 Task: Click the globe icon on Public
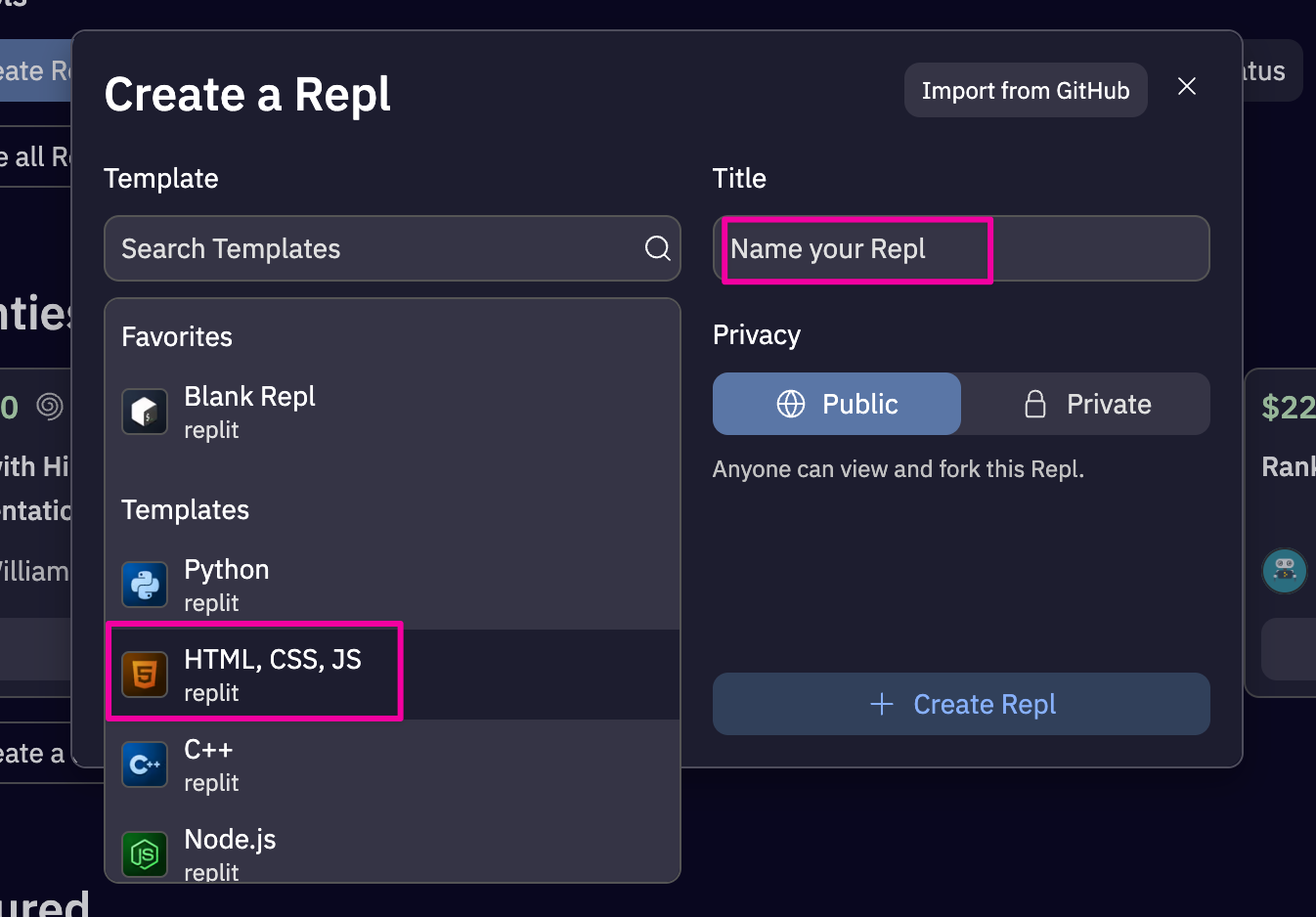coord(791,404)
